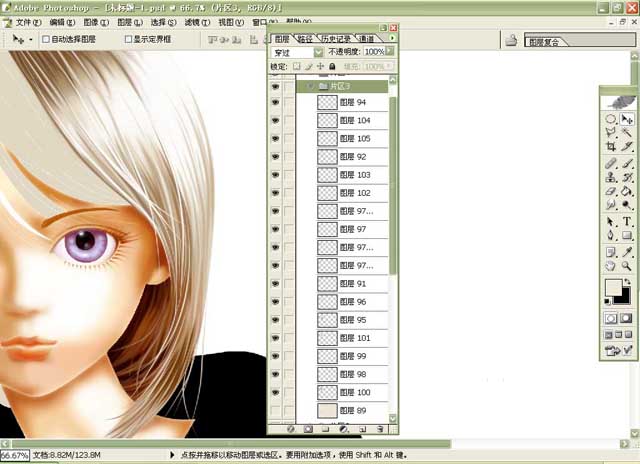Click the zoom percentage field 66.67%

click(x=14, y=455)
